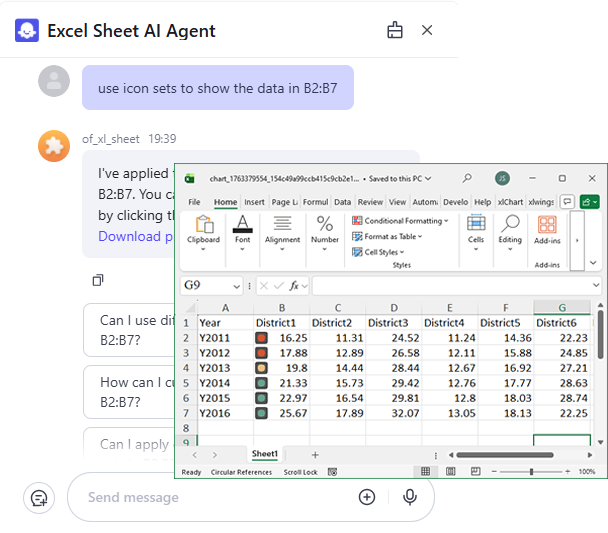Select suggestion 'How can I c... B2:B7?'
This screenshot has width=608, height=533.
pos(129,392)
